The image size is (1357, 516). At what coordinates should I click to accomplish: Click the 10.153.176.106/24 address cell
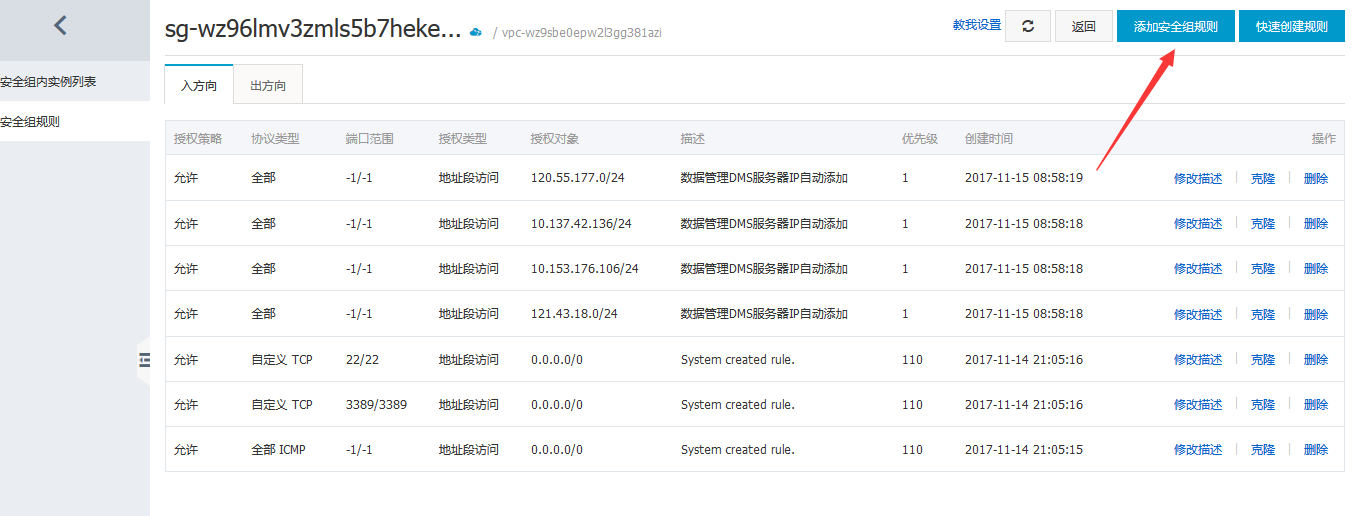585,268
